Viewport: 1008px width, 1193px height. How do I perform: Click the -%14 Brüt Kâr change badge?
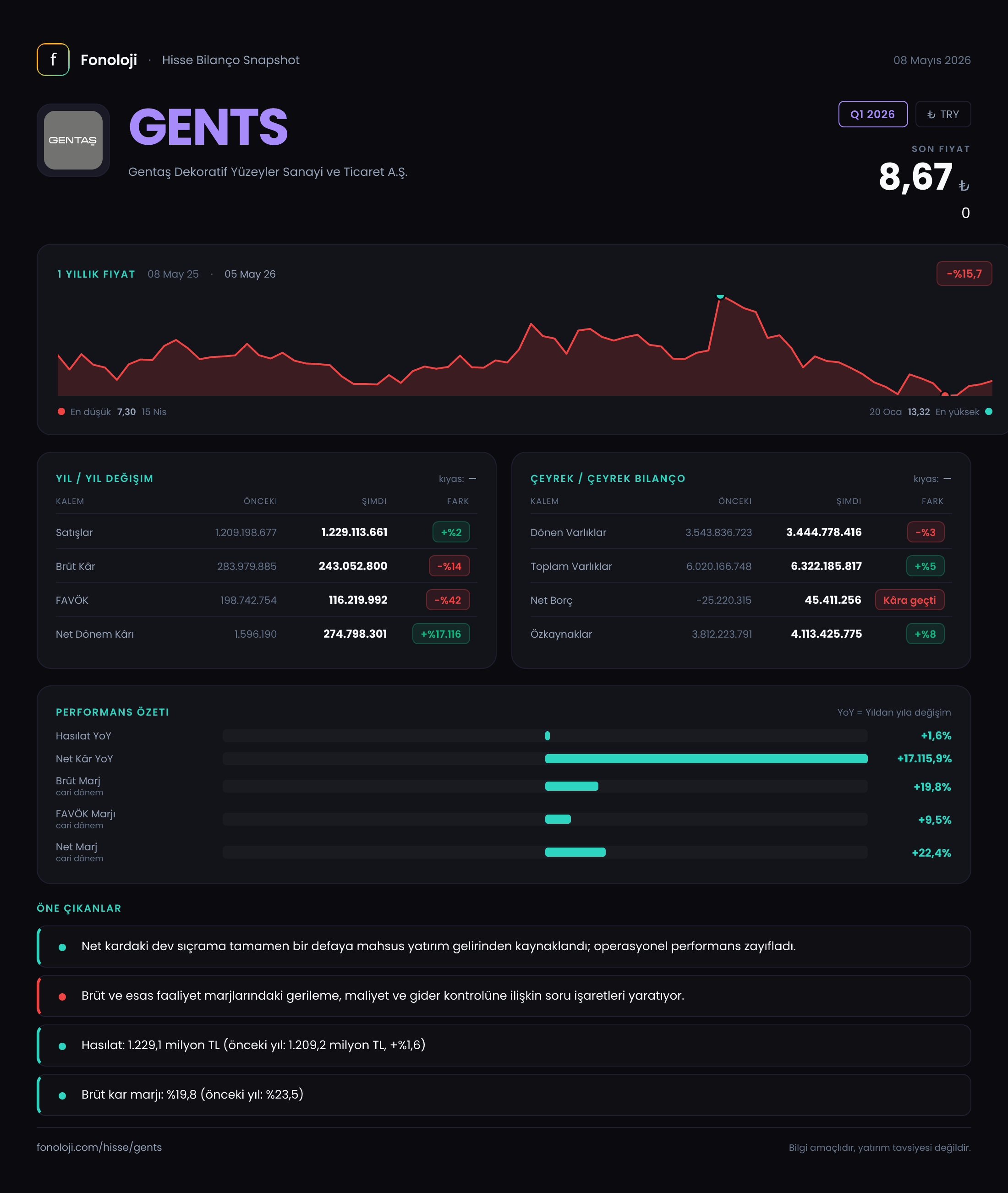tap(449, 566)
